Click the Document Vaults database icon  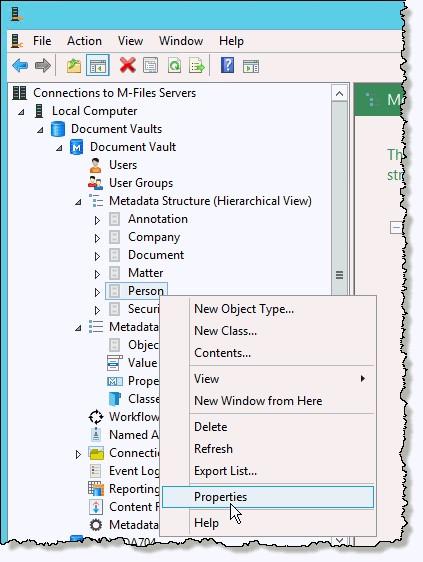click(58, 129)
